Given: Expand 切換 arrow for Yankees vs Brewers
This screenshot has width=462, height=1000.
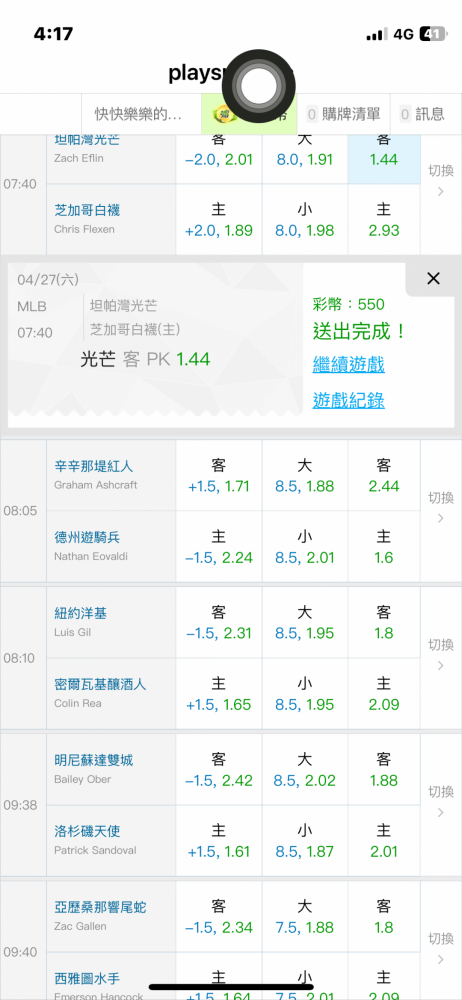Looking at the screenshot, I should point(440,658).
